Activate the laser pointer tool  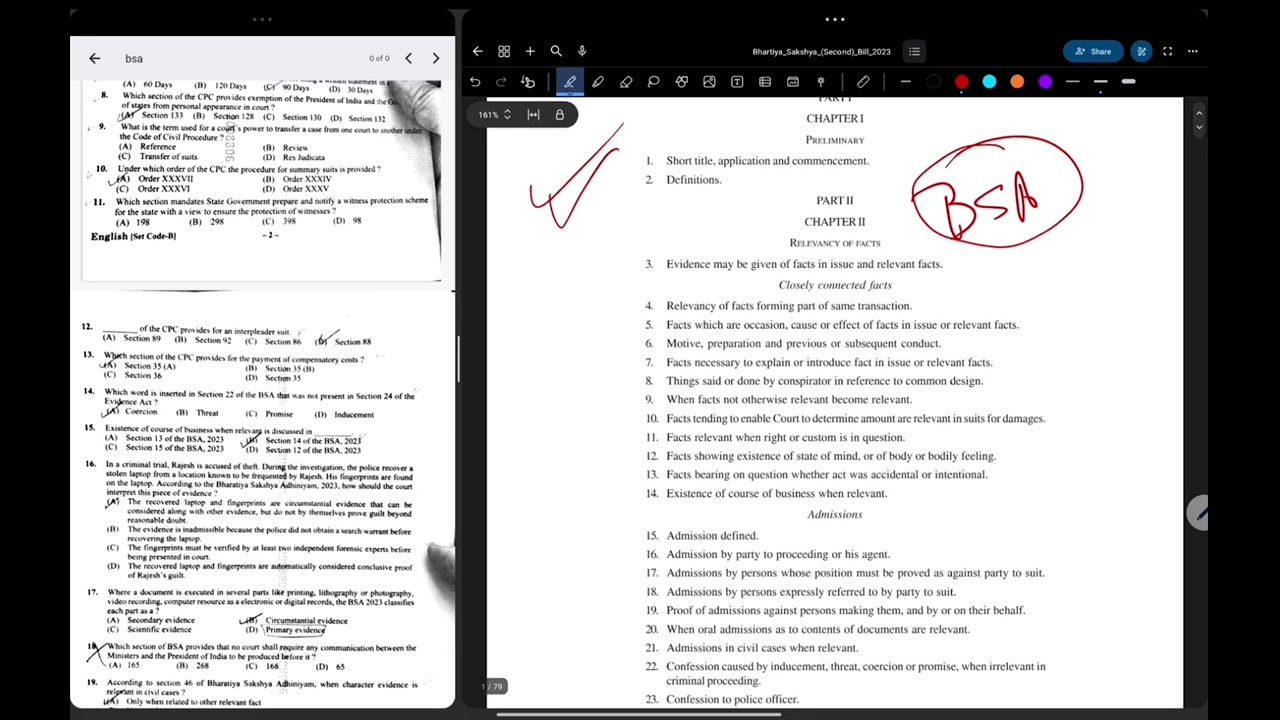click(x=821, y=82)
